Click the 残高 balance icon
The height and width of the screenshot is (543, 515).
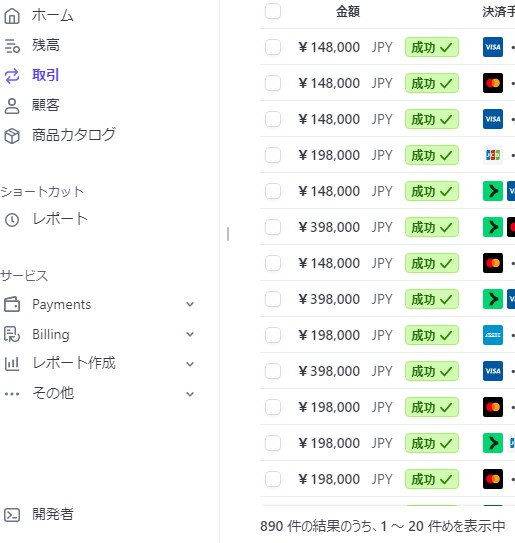(12, 46)
